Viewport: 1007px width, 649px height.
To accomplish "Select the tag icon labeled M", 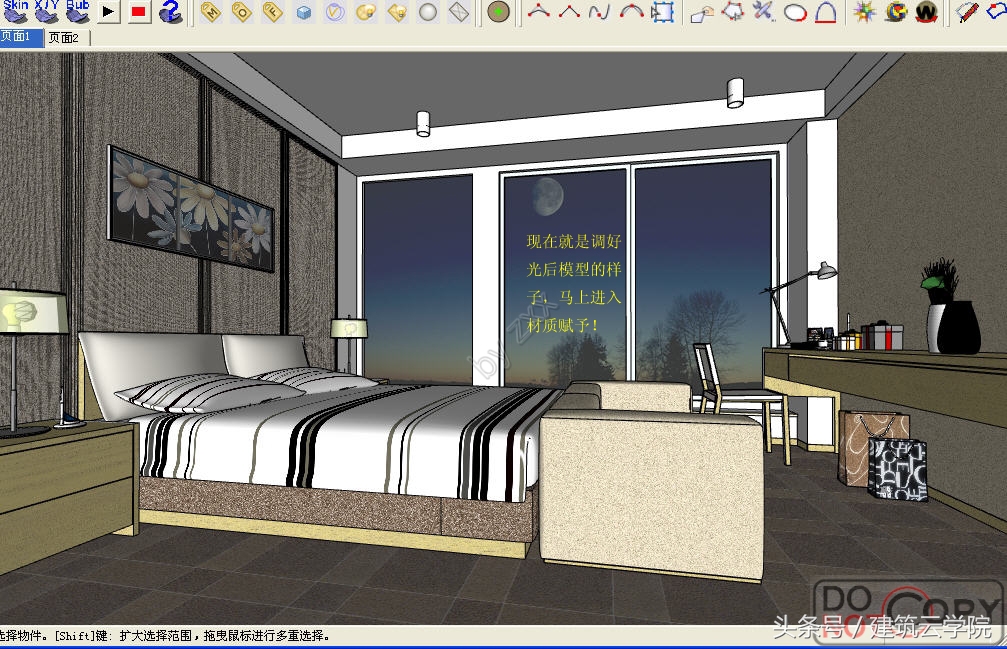I will pos(209,13).
